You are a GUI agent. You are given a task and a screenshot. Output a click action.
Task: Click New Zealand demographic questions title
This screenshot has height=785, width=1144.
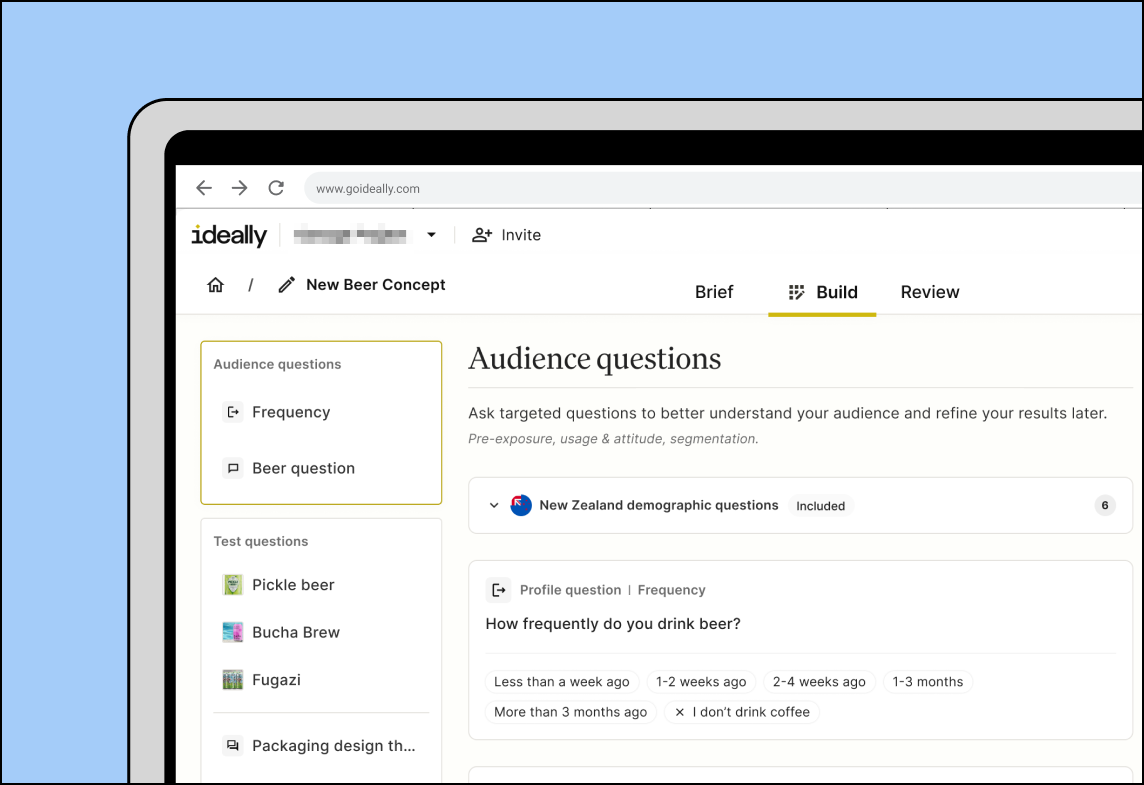tap(659, 505)
